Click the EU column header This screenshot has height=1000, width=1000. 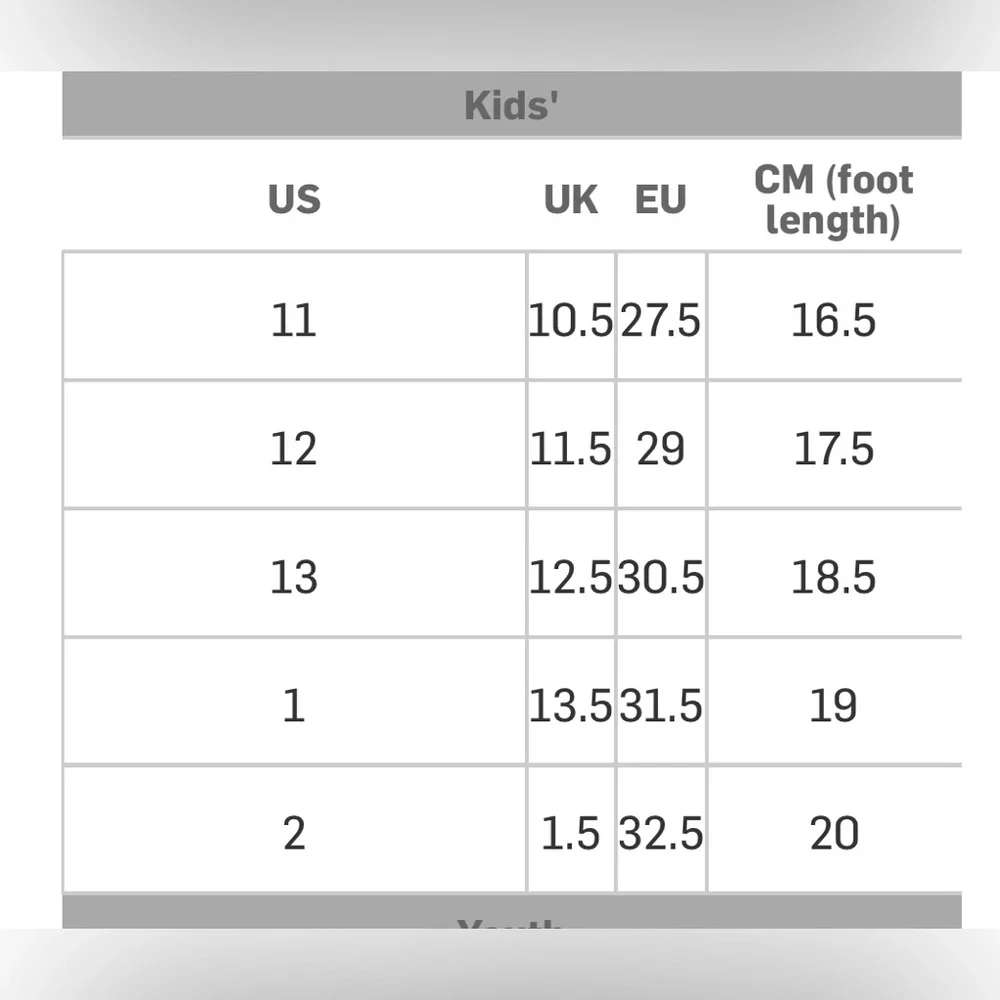pyautogui.click(x=660, y=200)
